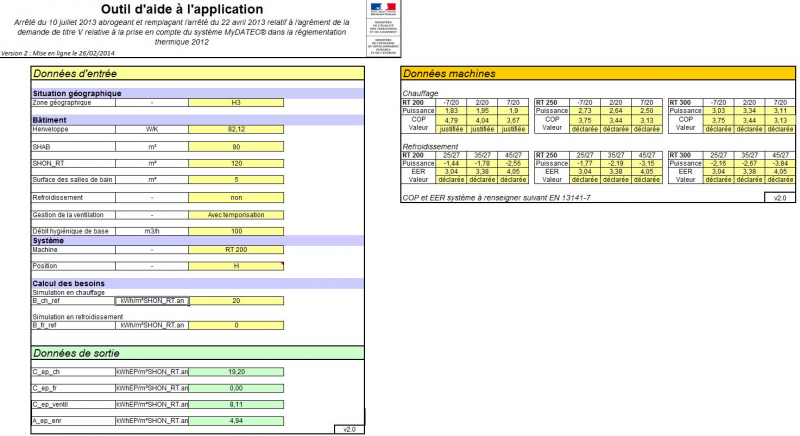Viewport: 800px width, 436px height.
Task: Select RT 200 heating COP 4,79
Action: coord(451,120)
